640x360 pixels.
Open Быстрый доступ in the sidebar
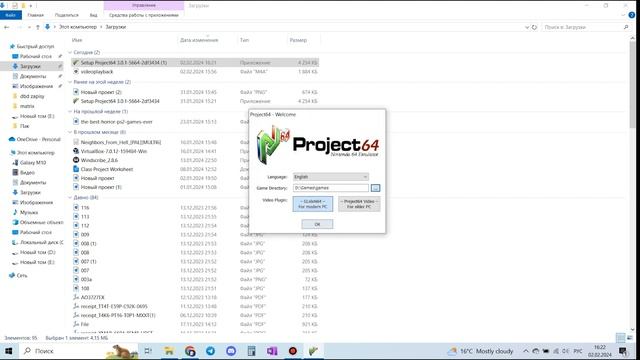pyautogui.click(x=35, y=47)
